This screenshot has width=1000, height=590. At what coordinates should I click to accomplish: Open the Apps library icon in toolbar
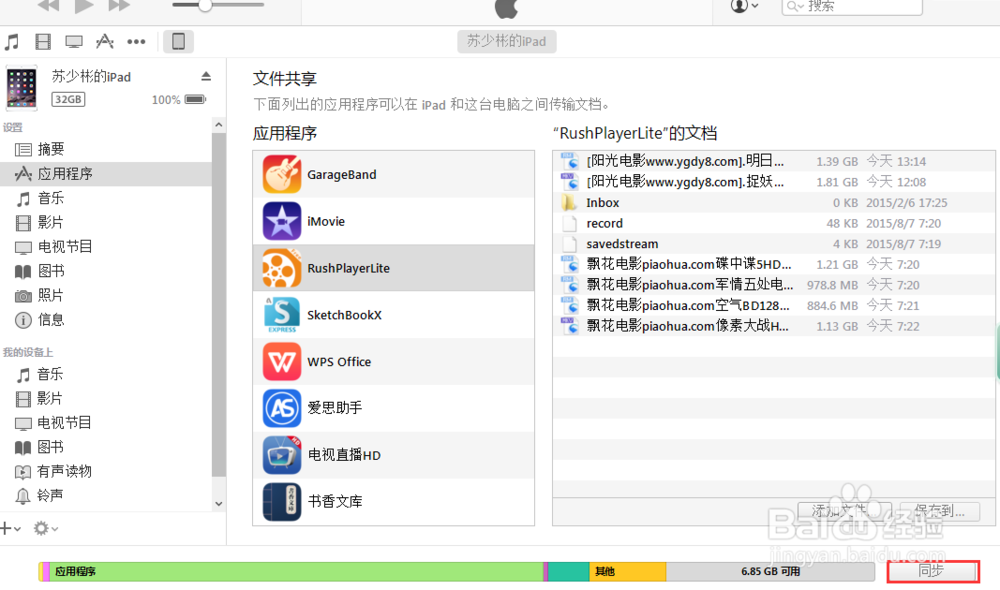[x=105, y=42]
